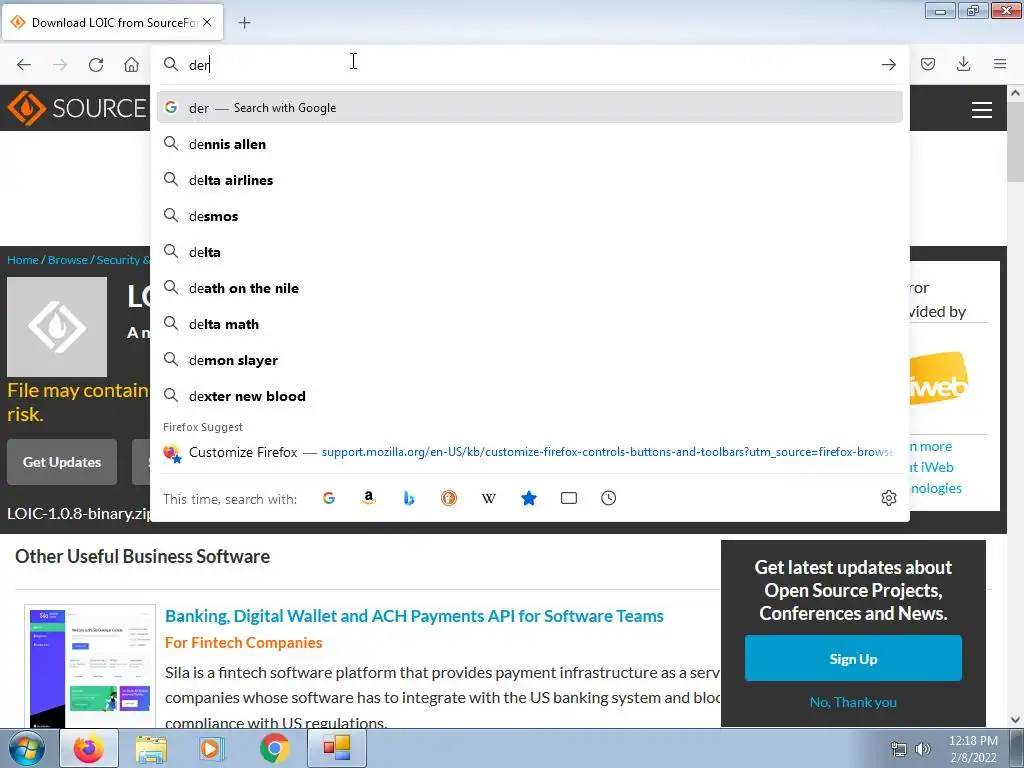Pick the 'desmos' suggestion
This screenshot has width=1024, height=768.
pos(530,216)
